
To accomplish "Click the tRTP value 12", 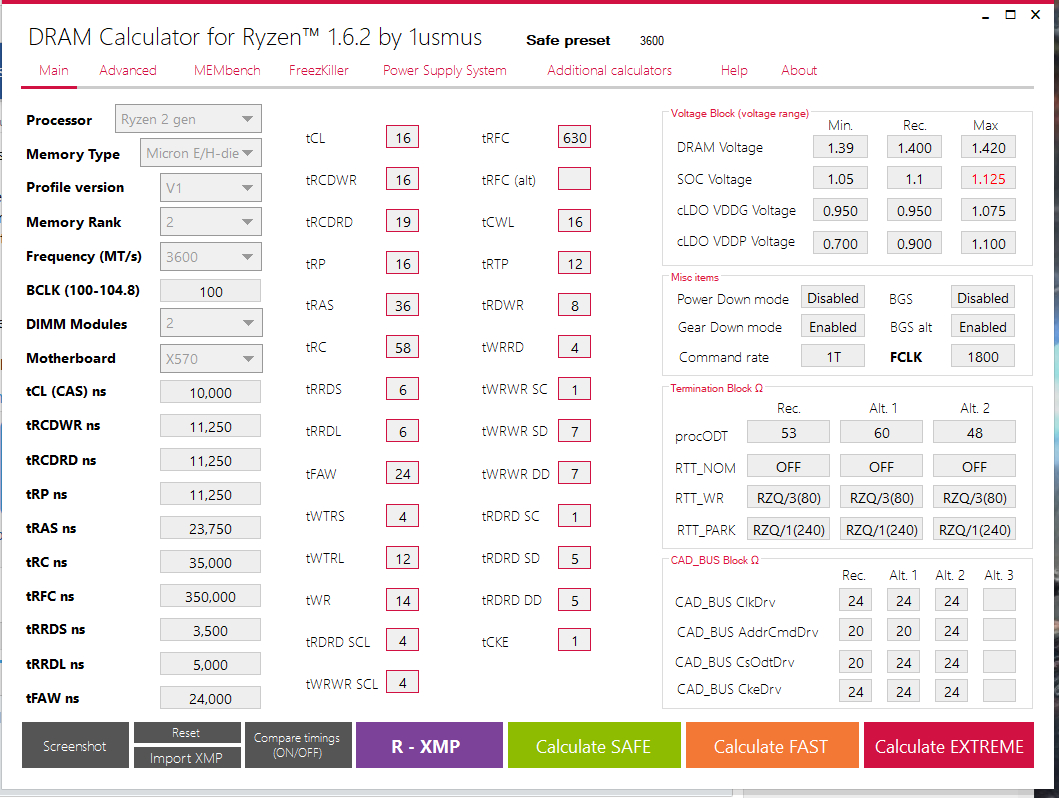I will [574, 263].
